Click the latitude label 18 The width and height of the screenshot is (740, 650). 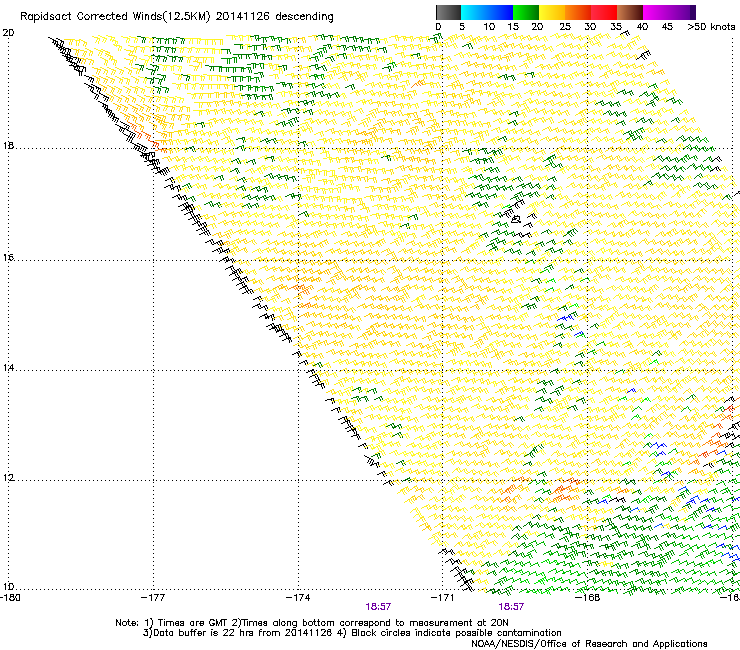pyautogui.click(x=8, y=145)
